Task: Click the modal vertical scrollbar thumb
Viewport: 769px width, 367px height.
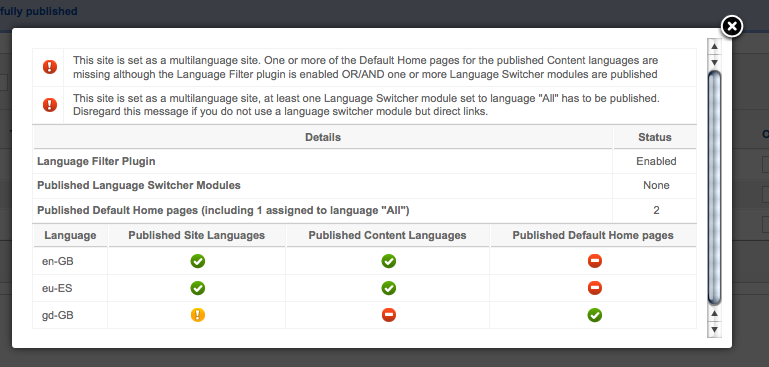Action: (714, 188)
